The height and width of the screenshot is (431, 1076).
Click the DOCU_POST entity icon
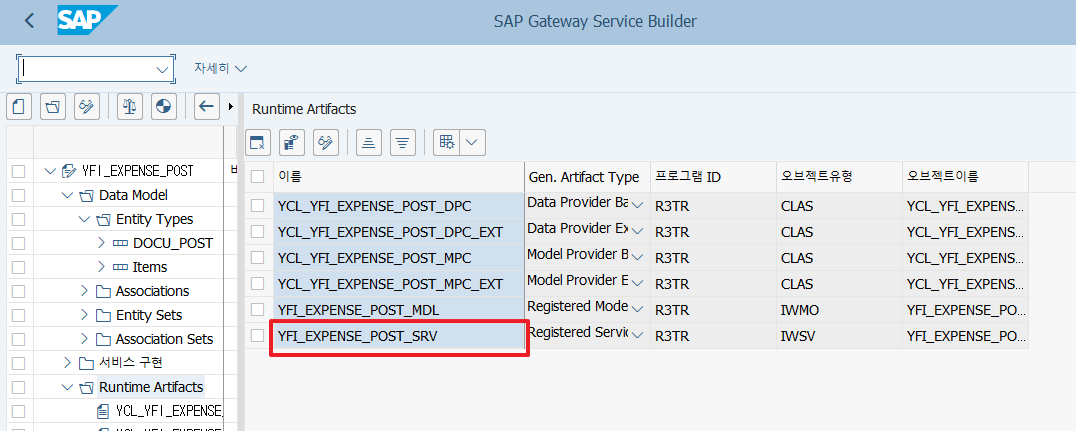pos(120,244)
